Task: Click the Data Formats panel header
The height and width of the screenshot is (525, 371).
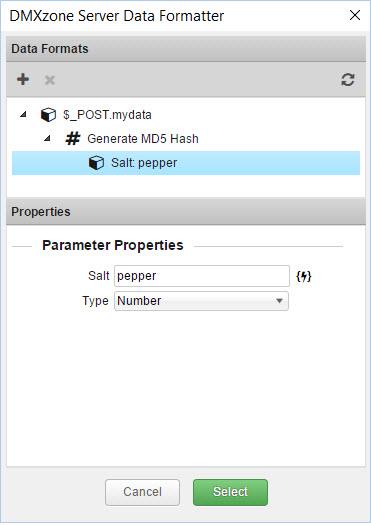Action: [186, 49]
